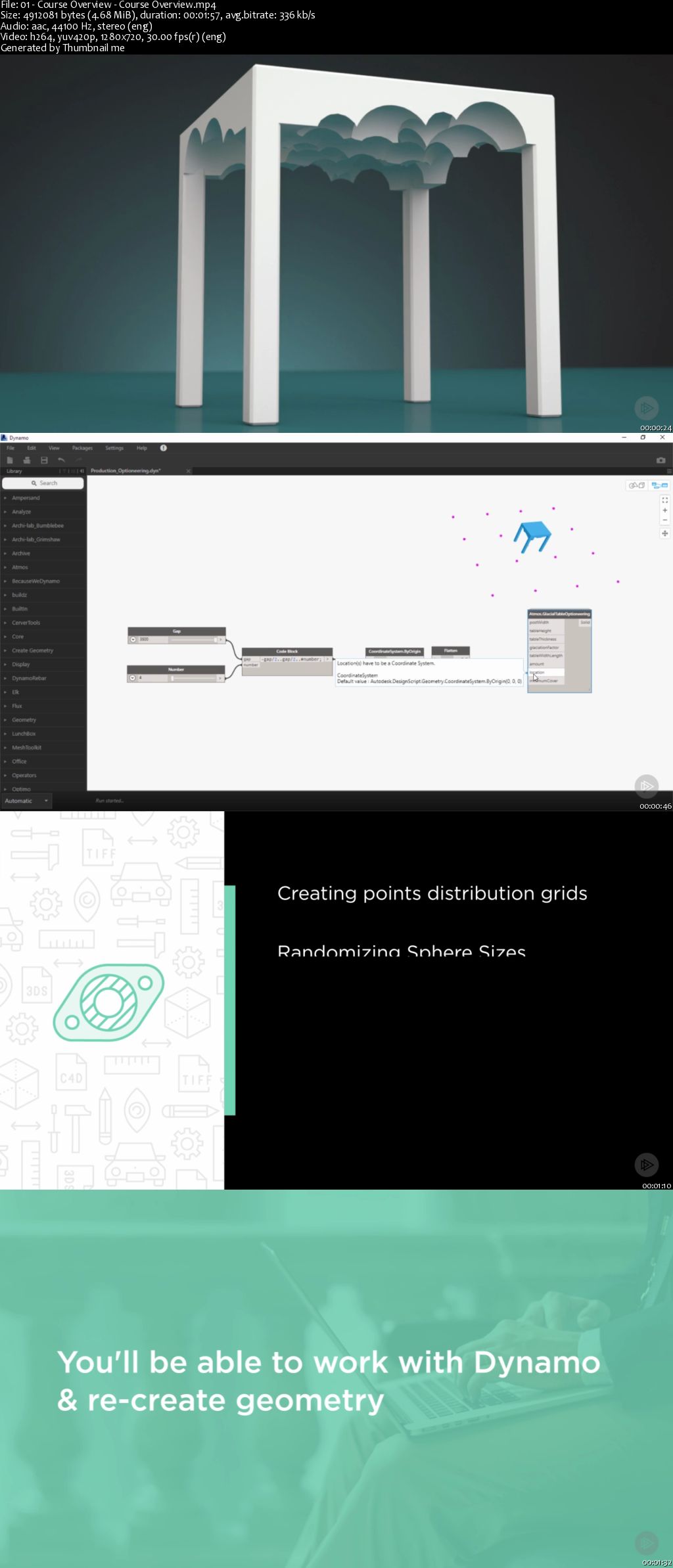
Task: Expand the Gap slider node options chevron
Action: (133, 639)
